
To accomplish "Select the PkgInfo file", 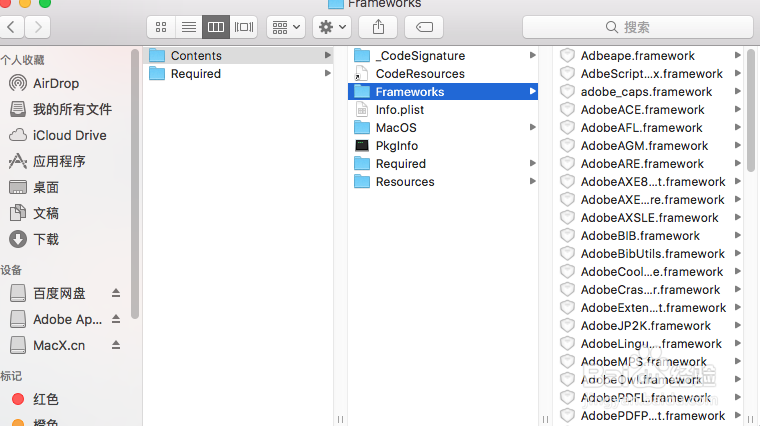I will point(443,145).
